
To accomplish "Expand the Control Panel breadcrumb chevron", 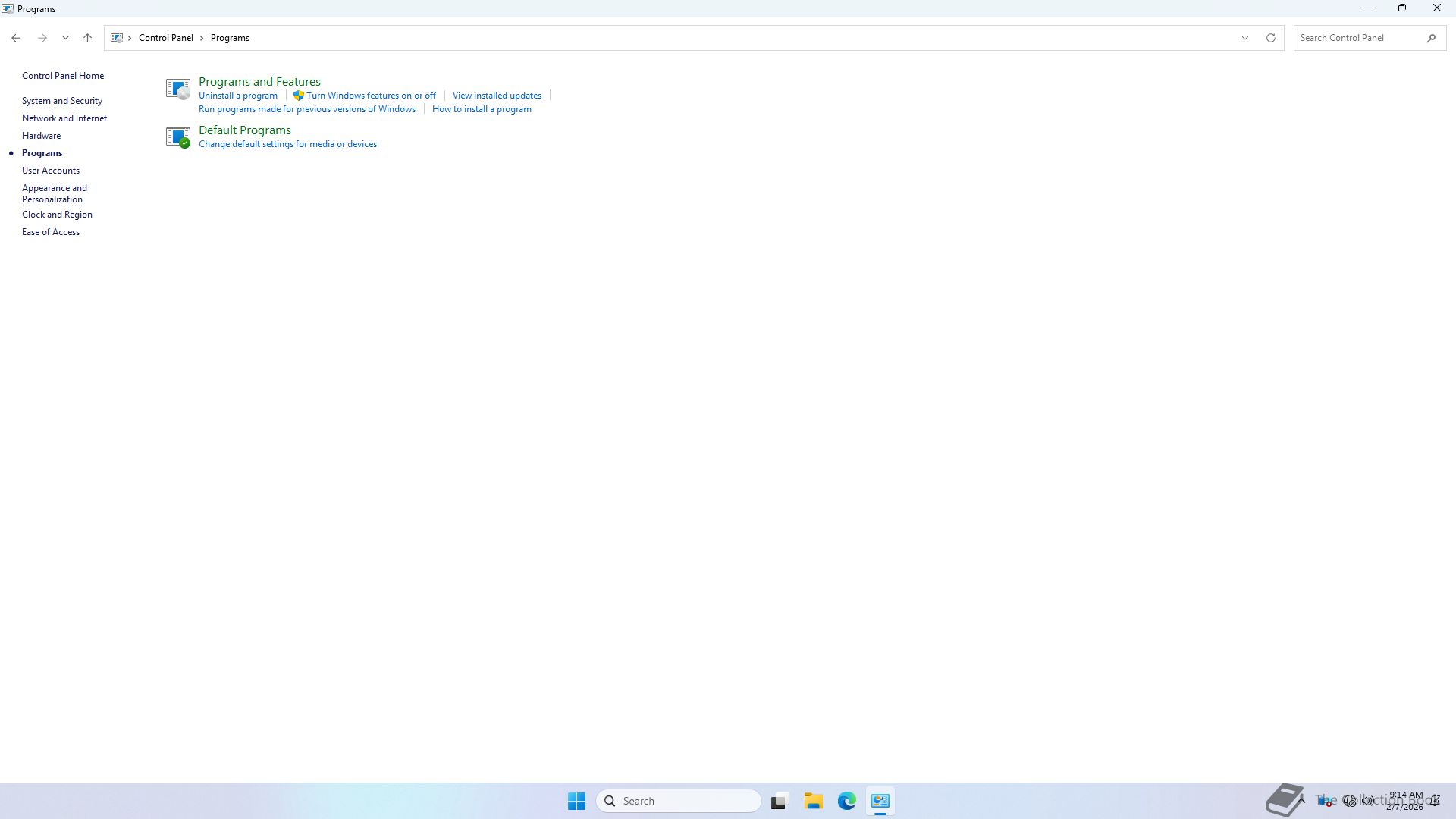I will click(202, 38).
